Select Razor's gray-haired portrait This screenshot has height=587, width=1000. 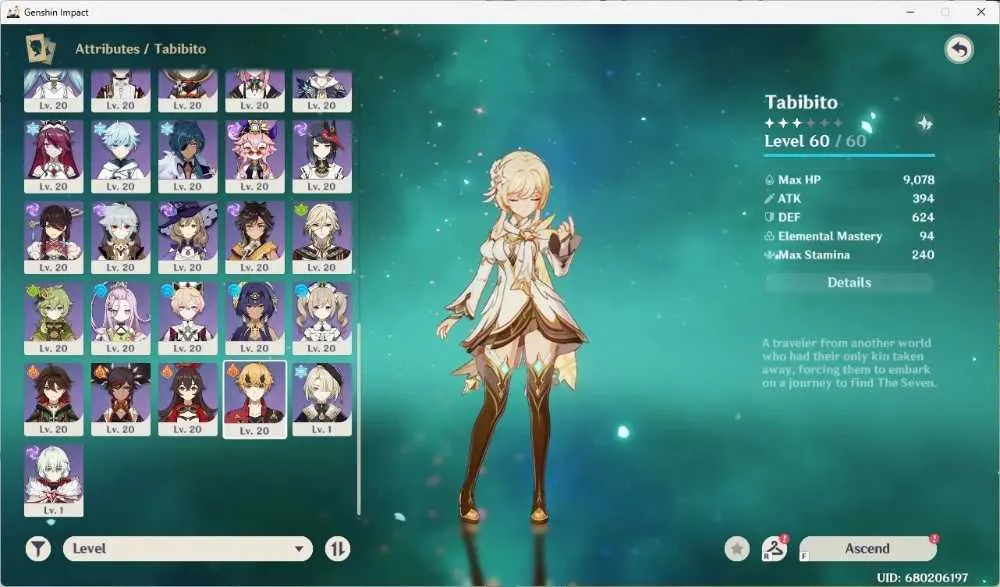point(121,237)
